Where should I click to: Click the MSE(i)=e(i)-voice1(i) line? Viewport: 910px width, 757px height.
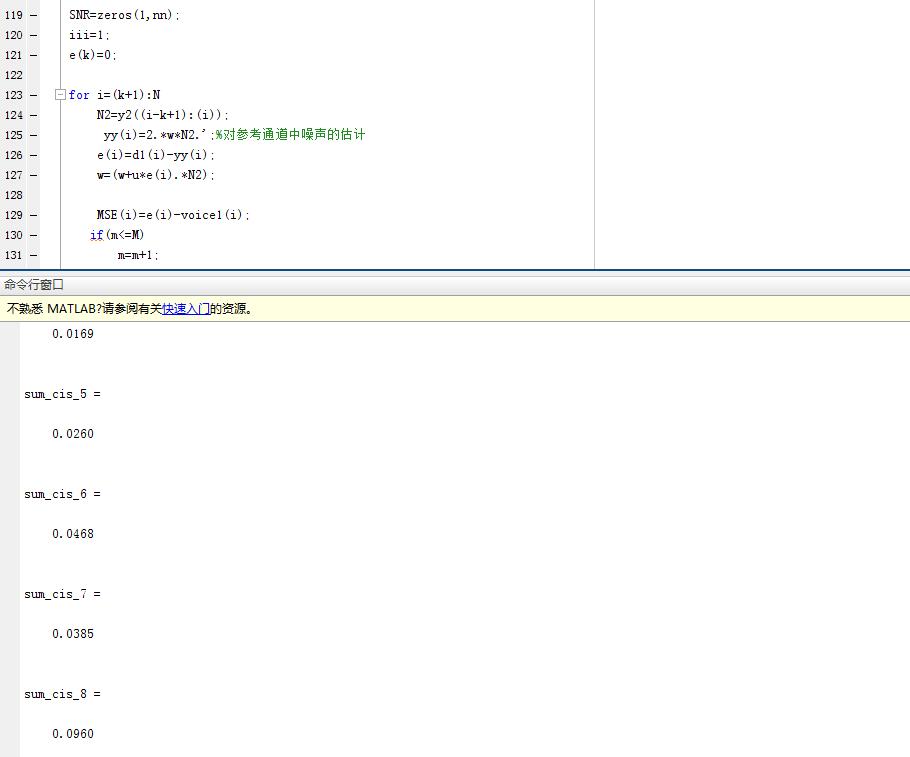[173, 215]
